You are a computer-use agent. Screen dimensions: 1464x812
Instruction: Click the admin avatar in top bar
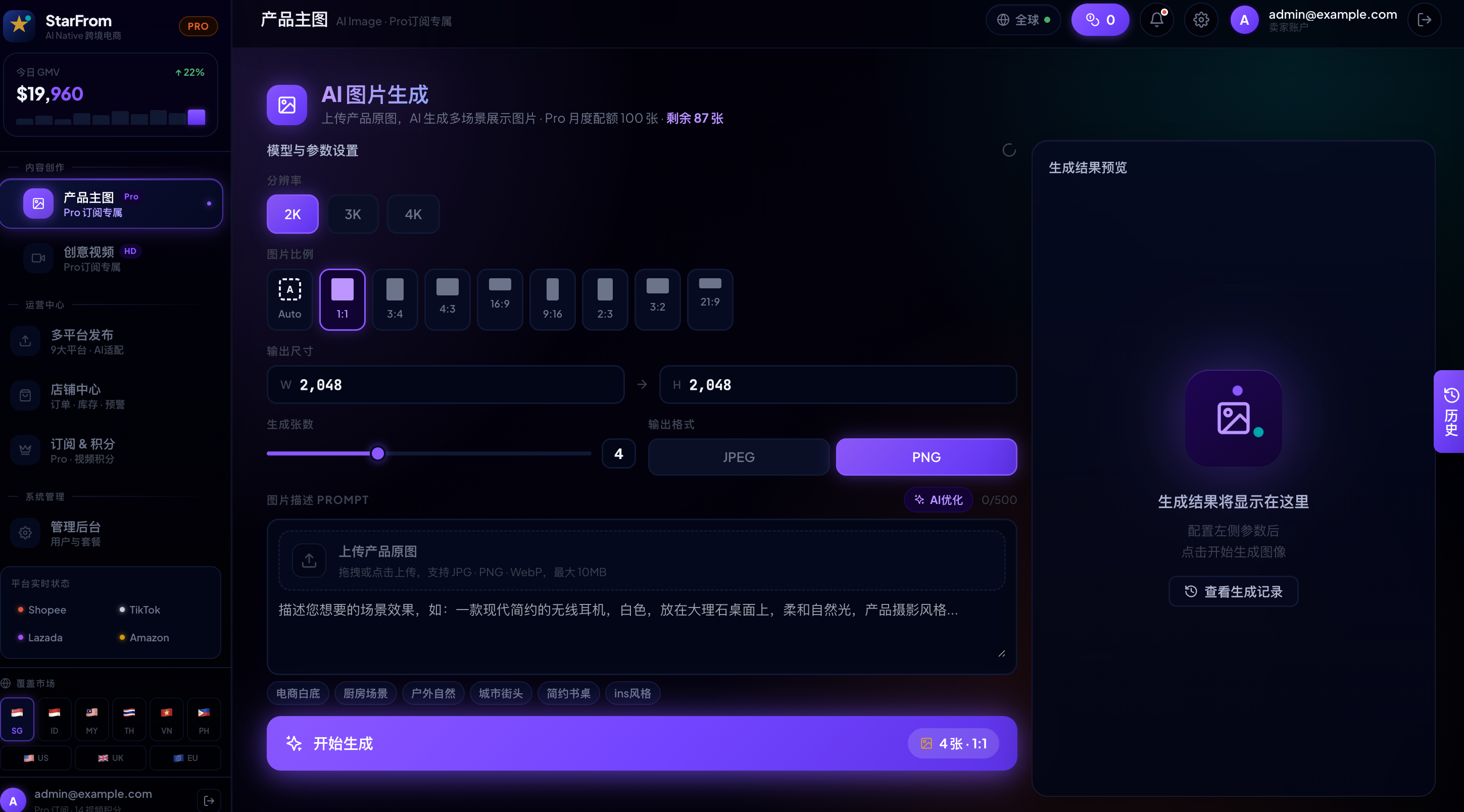point(1244,20)
